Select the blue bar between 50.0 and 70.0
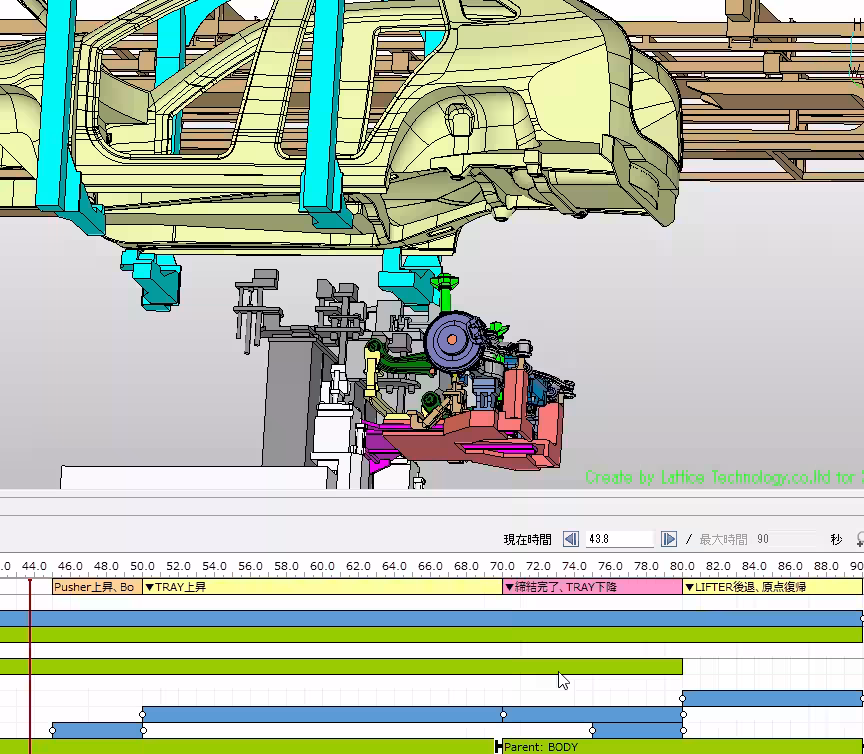The width and height of the screenshot is (864, 754). coord(322,714)
